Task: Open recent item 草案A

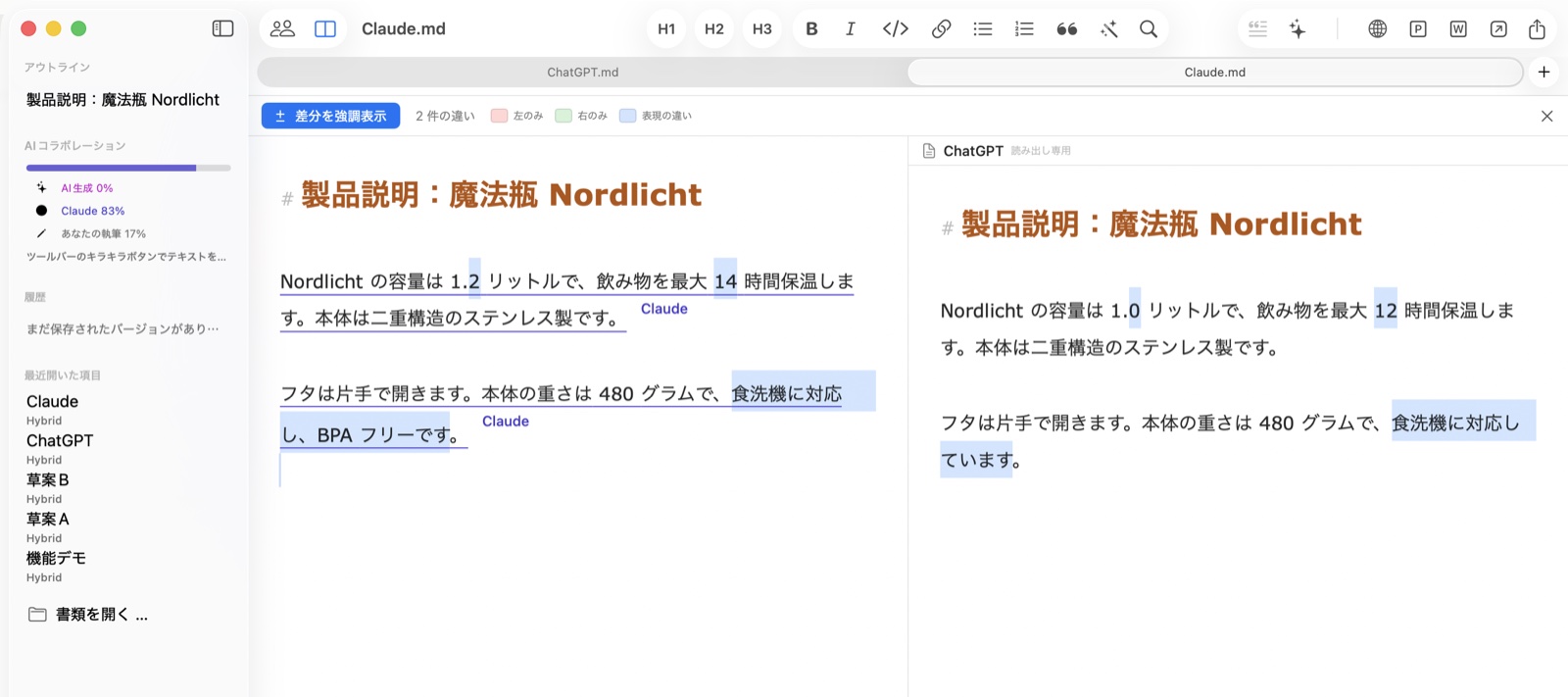Action: (47, 520)
